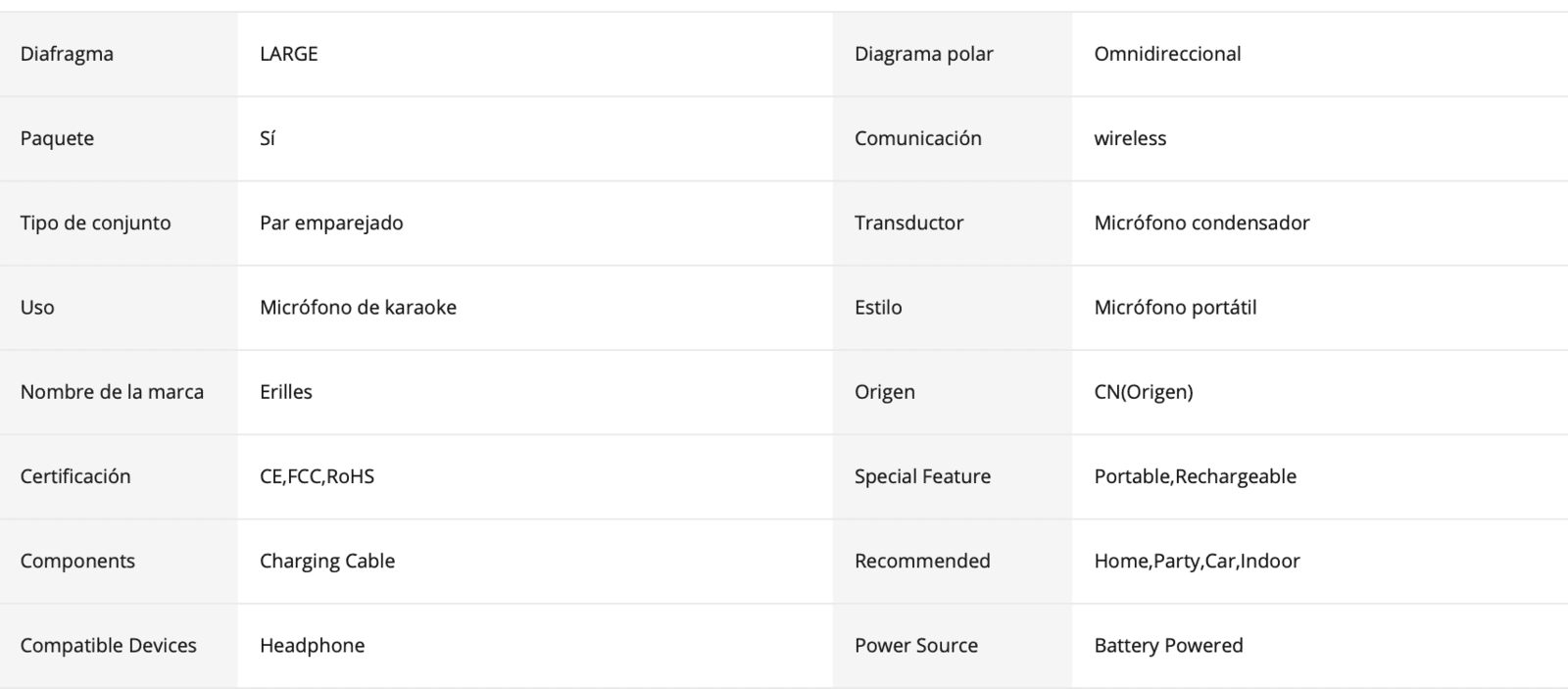Click the CN(Origen) origin value
Screen dimensions: 1568x689
tap(1144, 391)
